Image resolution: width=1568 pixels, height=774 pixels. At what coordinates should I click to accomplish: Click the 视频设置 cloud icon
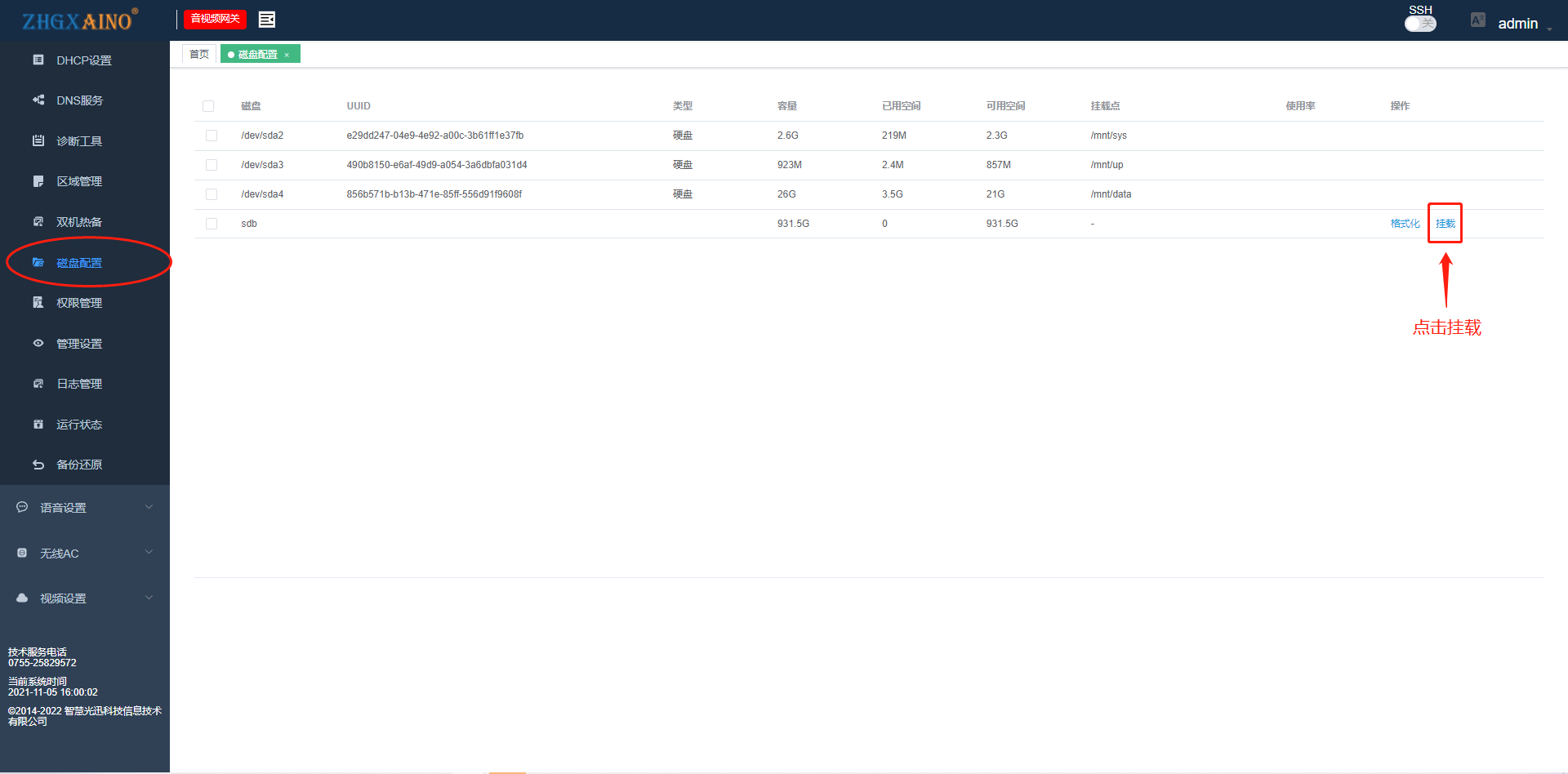pos(22,598)
